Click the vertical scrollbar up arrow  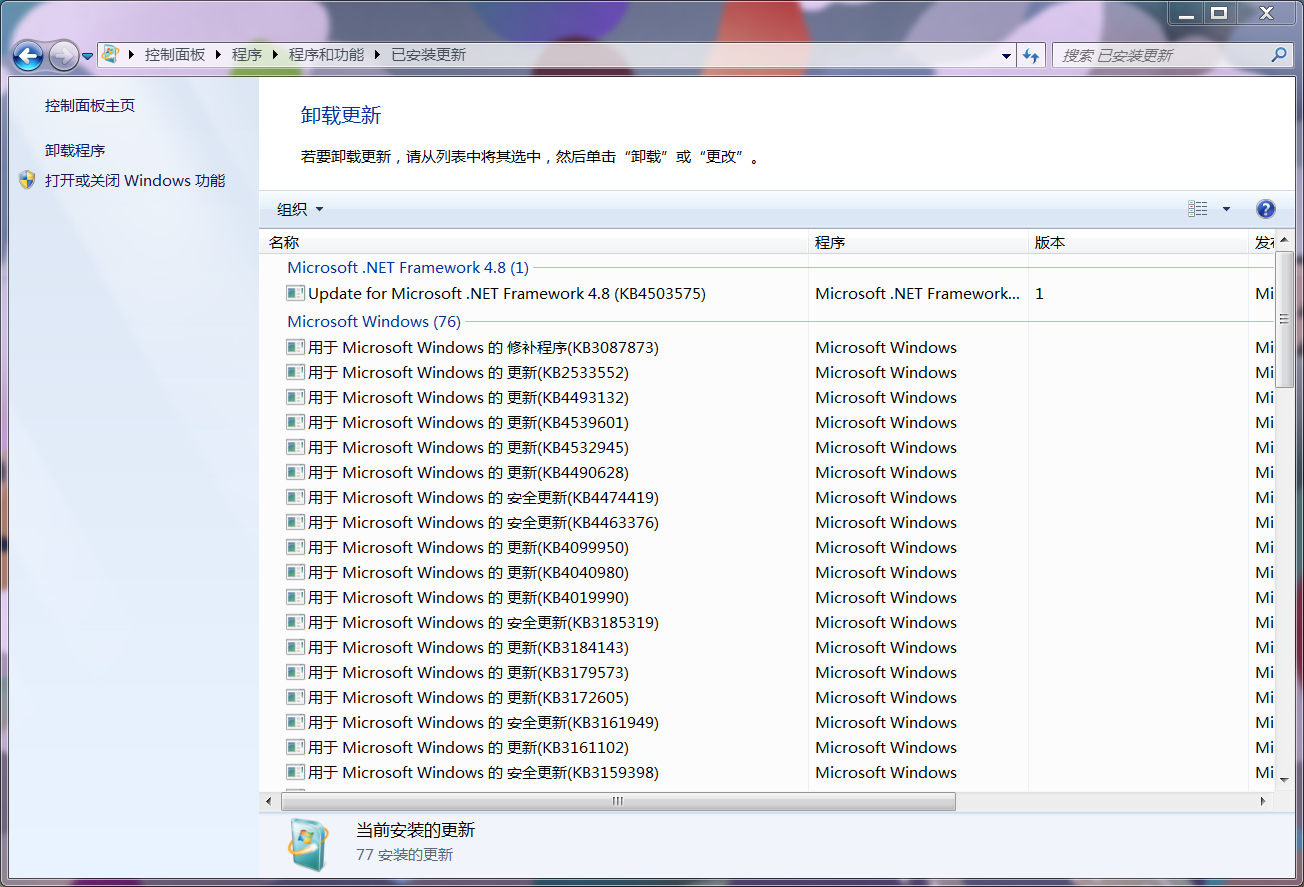[x=1284, y=241]
